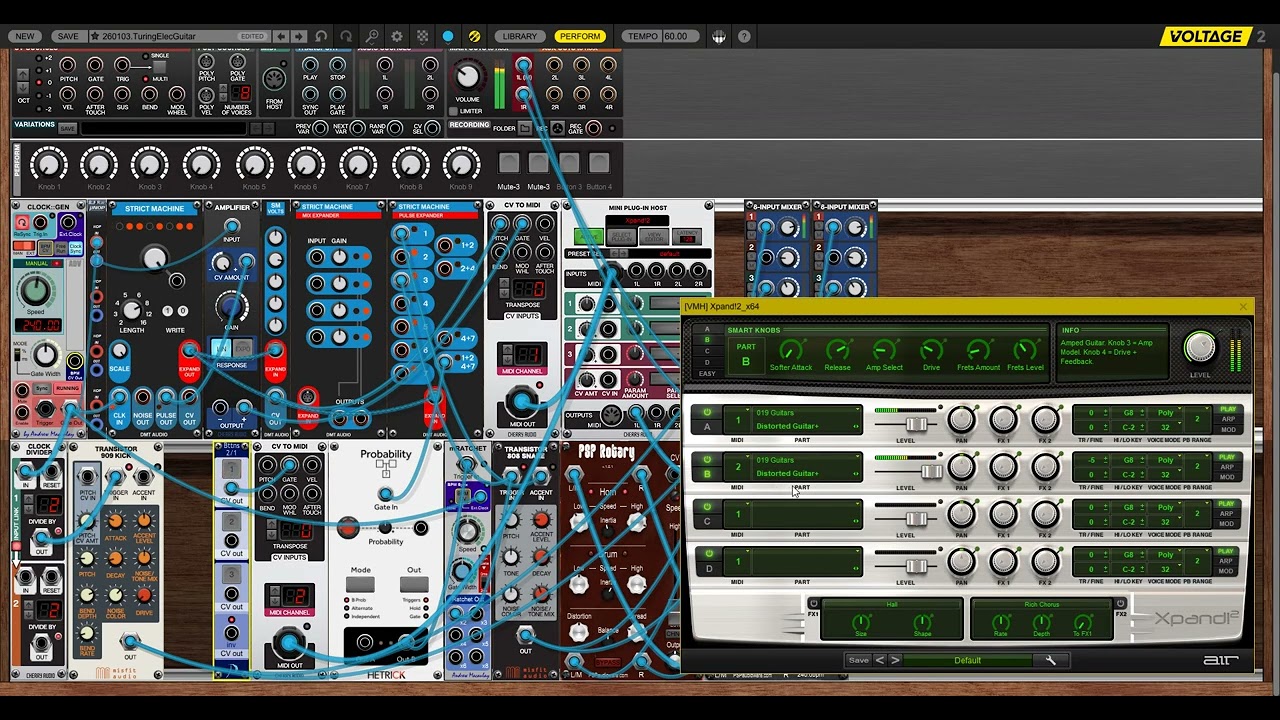
Task: Click the Xpand!2 master LEVEL knob
Action: tap(1199, 348)
